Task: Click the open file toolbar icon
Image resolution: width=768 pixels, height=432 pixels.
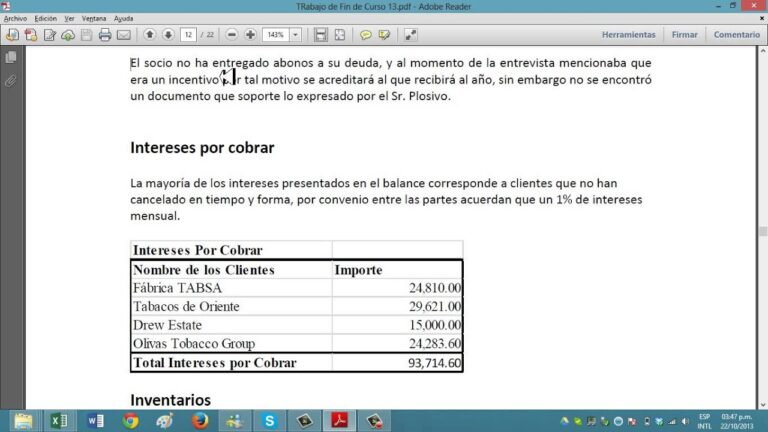Action: pyautogui.click(x=12, y=35)
